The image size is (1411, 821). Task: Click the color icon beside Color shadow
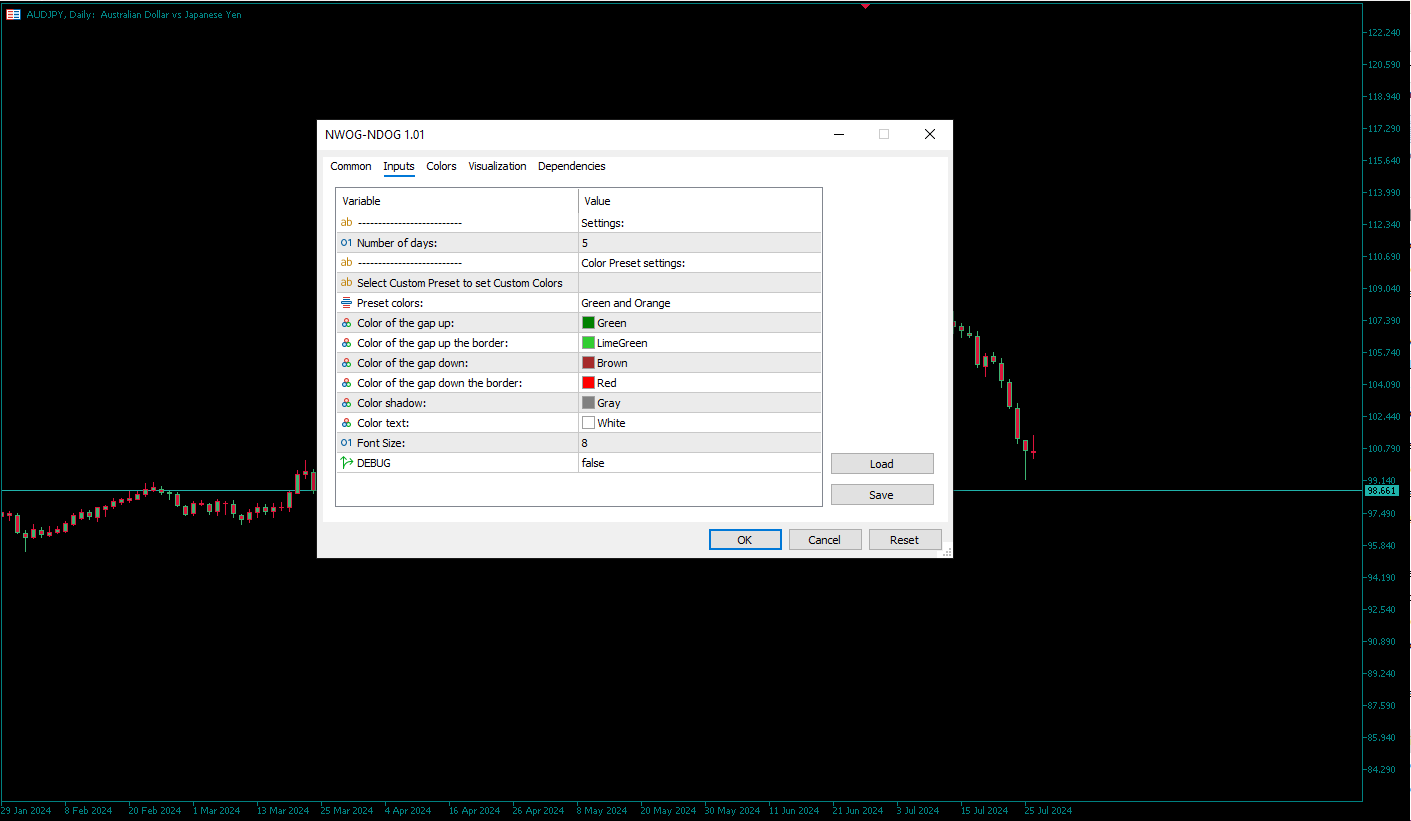pos(346,403)
